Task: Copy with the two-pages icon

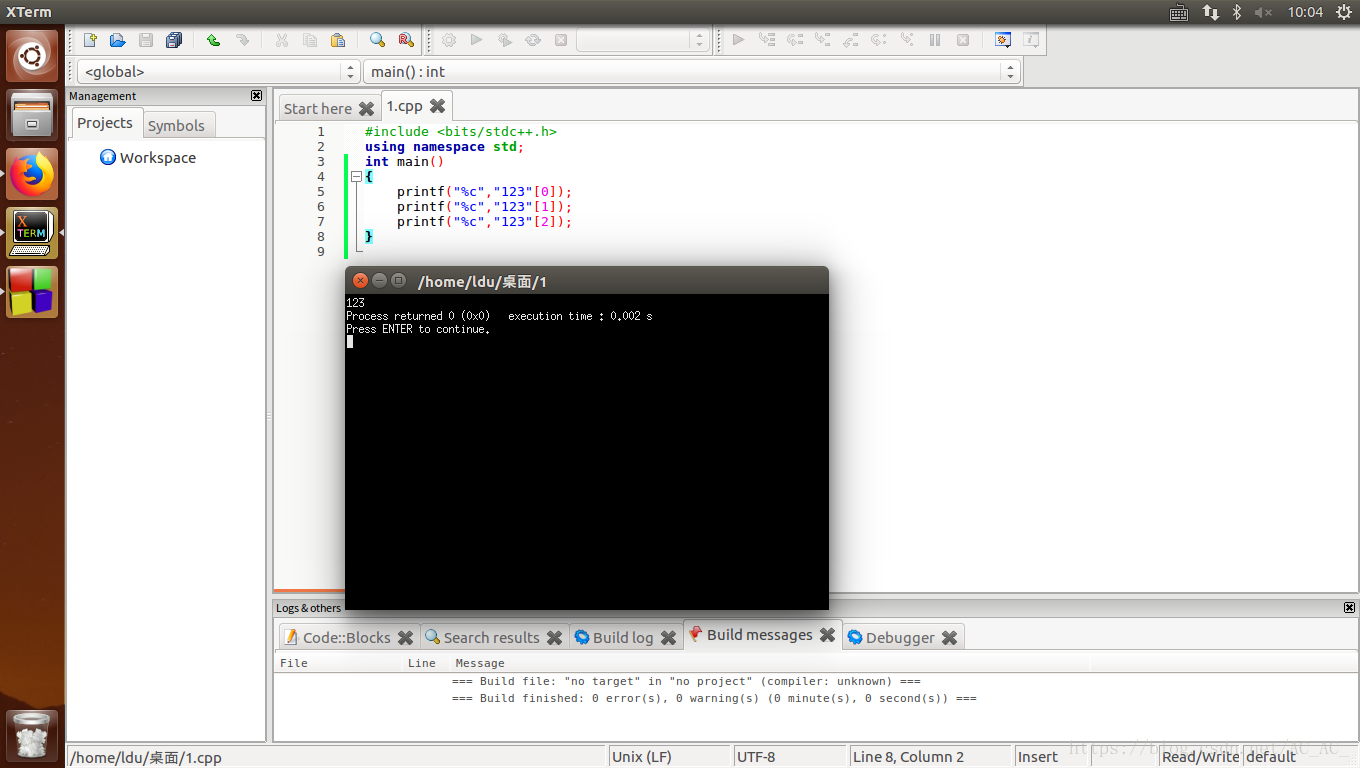Action: (x=310, y=40)
